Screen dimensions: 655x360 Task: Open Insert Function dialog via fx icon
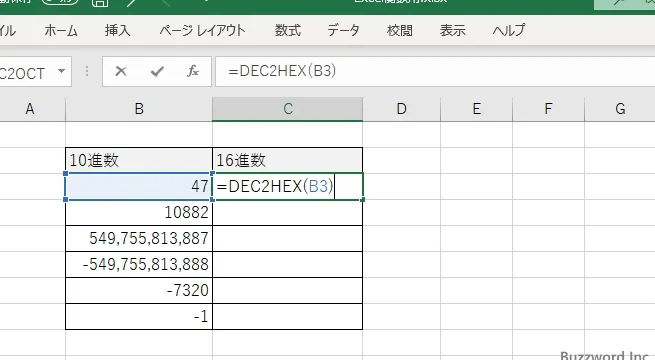point(193,71)
